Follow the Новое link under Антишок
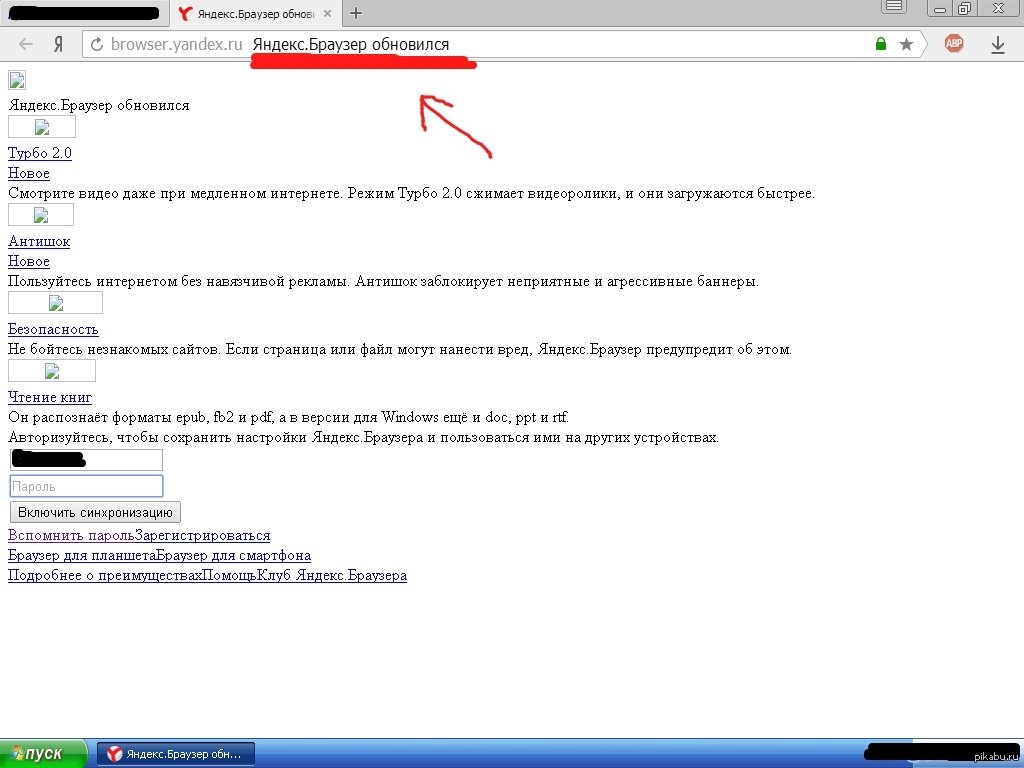This screenshot has width=1024, height=768. [29, 261]
